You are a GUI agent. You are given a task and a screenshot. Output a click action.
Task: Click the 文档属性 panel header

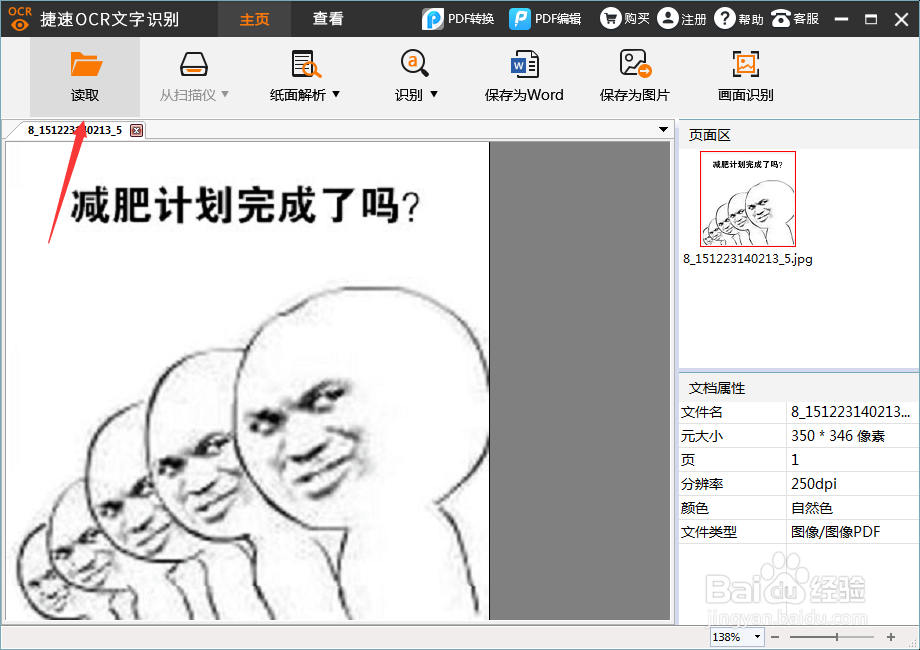click(799, 388)
